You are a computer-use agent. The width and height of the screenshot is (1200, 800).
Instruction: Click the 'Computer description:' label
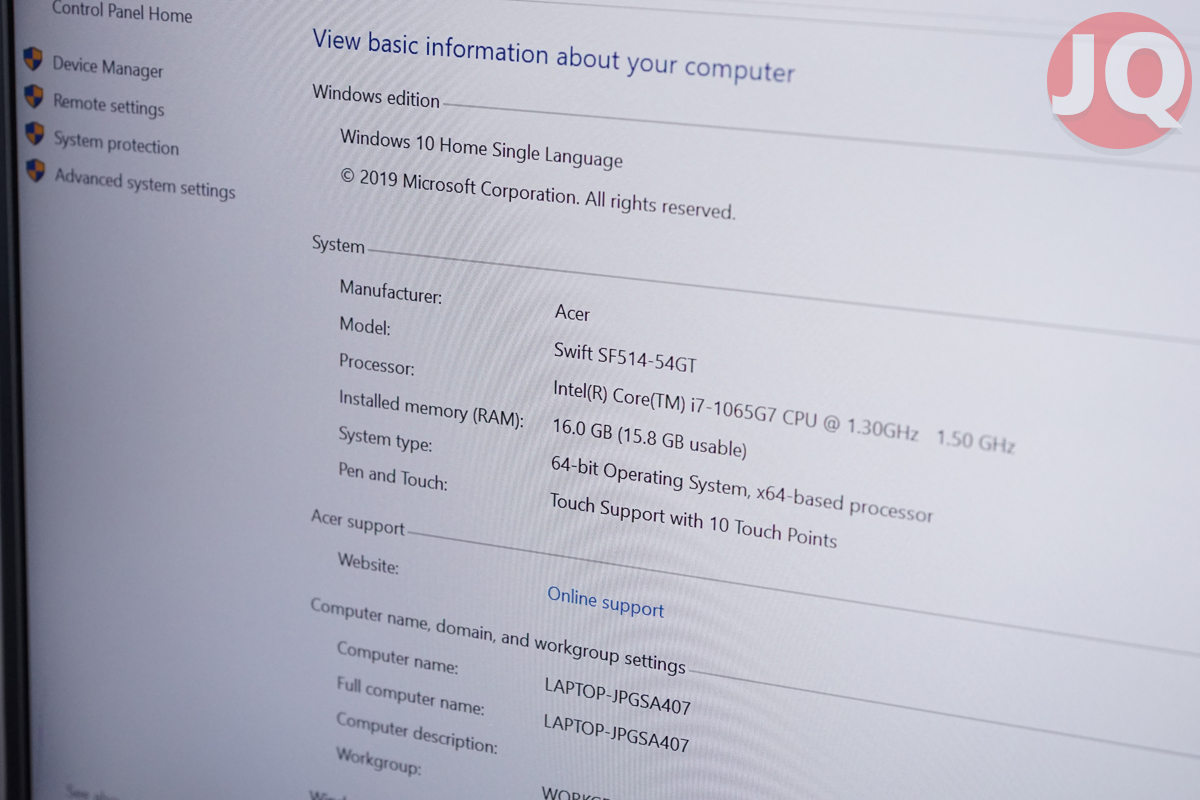pos(416,733)
